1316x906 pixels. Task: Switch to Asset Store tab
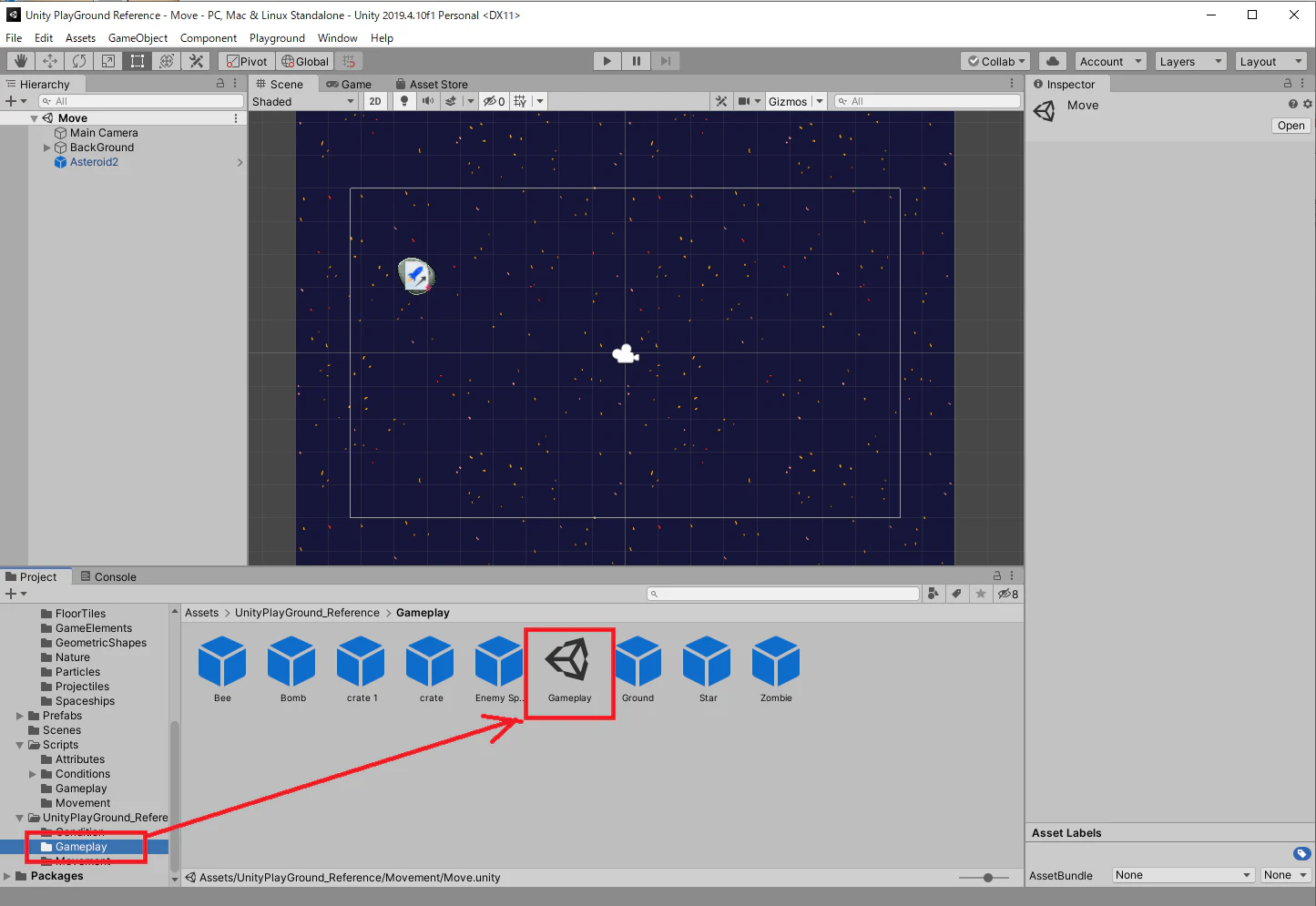click(432, 84)
